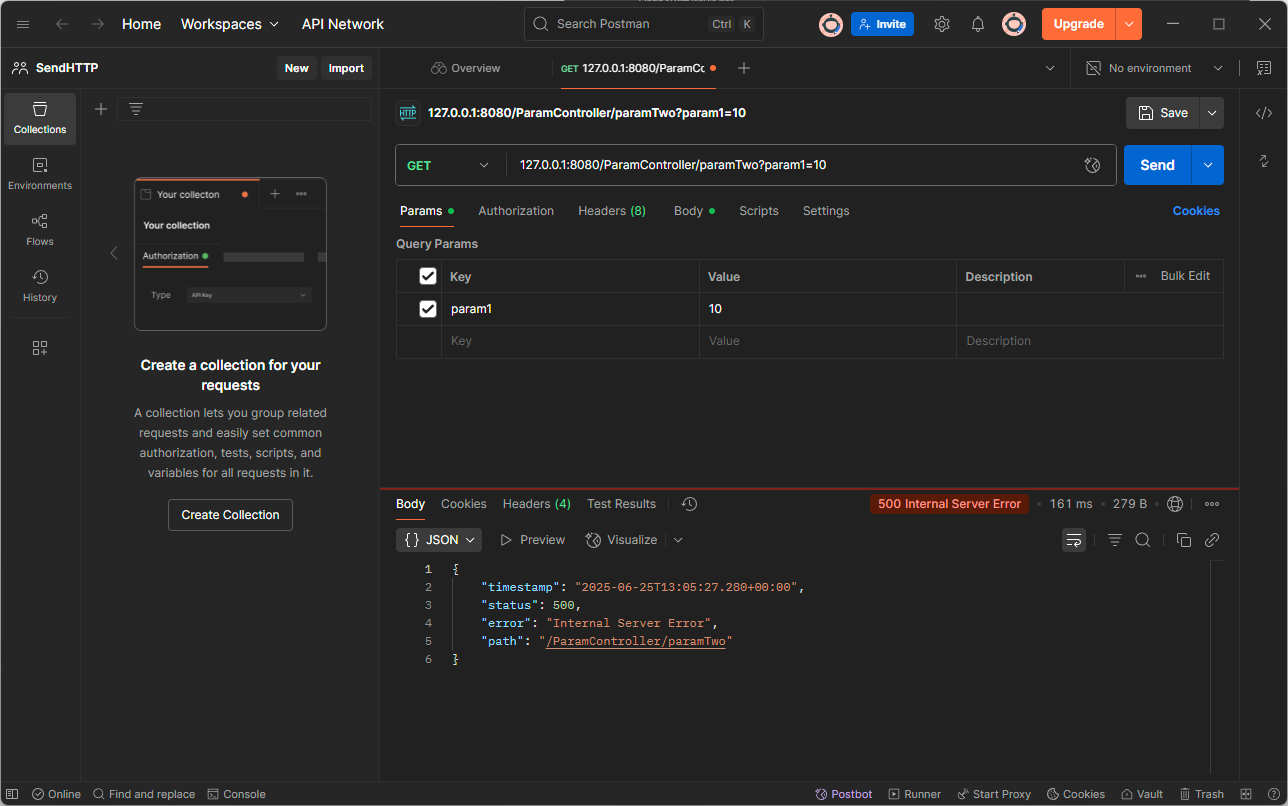Click the Save button
The image size is (1288, 806).
pos(1162,113)
